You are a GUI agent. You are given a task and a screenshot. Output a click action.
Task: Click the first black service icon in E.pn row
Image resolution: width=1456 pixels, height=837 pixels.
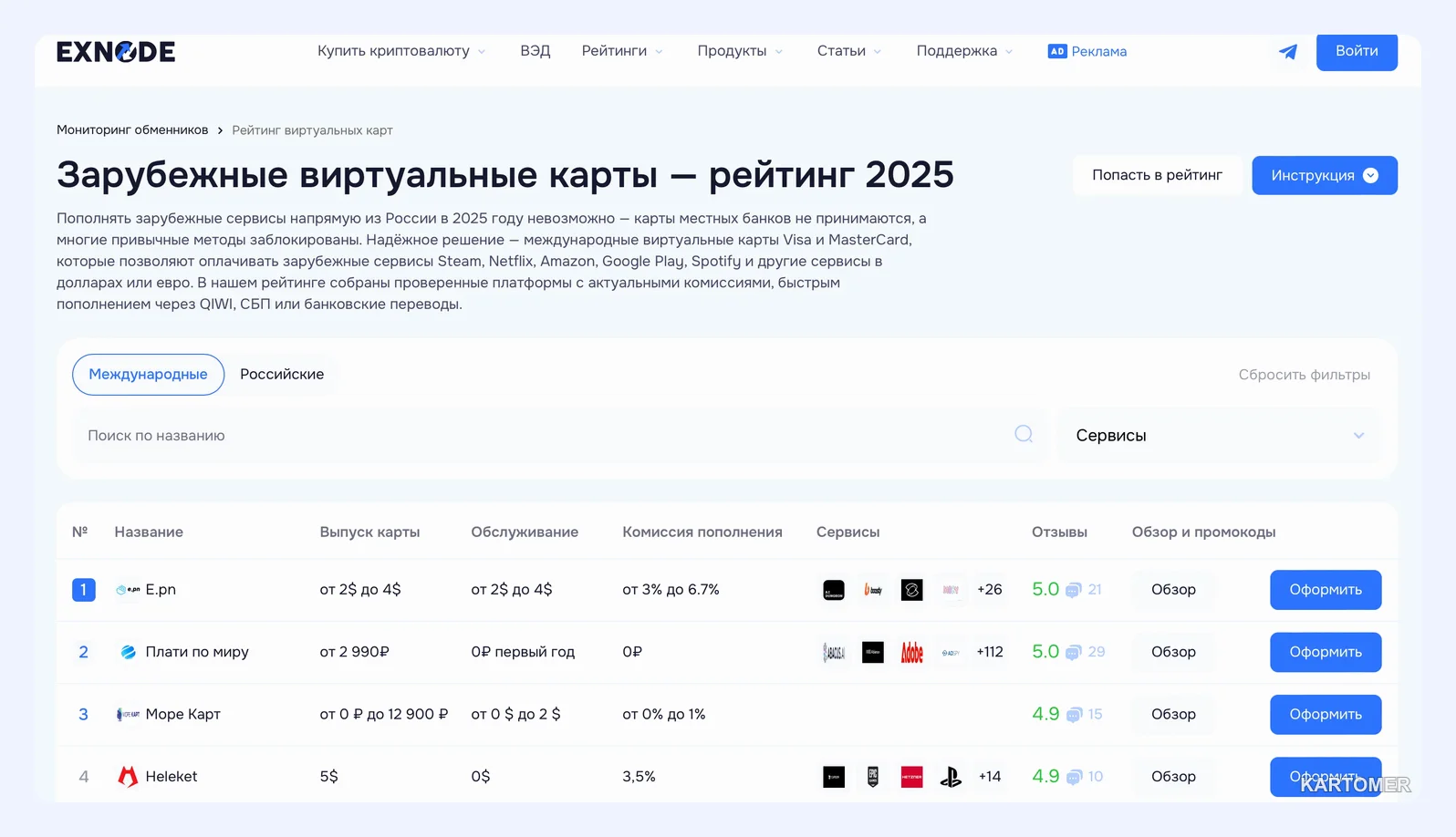coord(834,590)
